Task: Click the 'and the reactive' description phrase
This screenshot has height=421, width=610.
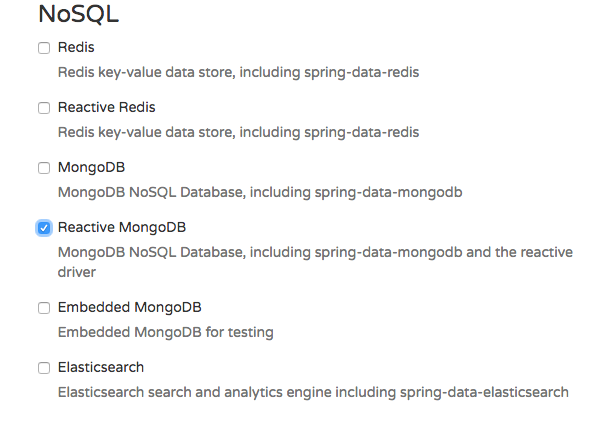Action: 519,252
